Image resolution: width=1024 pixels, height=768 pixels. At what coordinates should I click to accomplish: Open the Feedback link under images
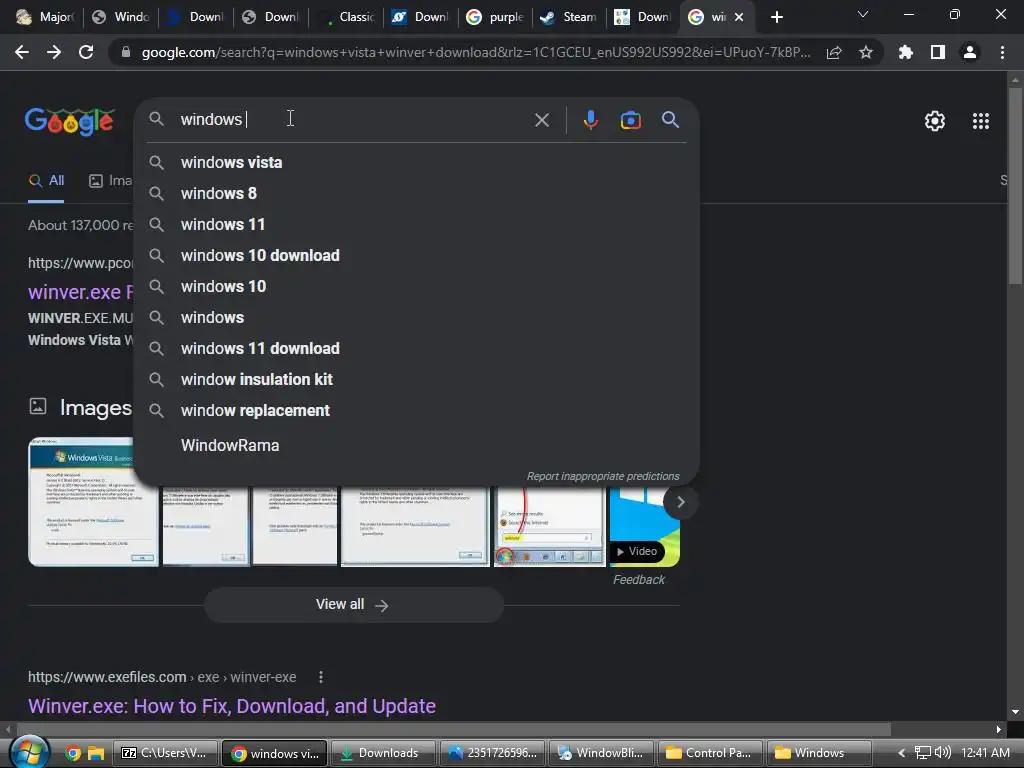tap(639, 580)
